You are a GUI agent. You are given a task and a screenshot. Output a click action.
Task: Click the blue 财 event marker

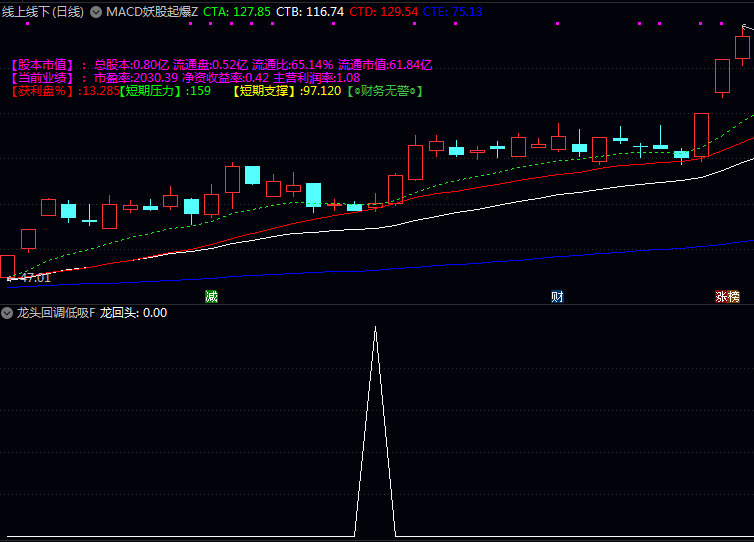(557, 296)
